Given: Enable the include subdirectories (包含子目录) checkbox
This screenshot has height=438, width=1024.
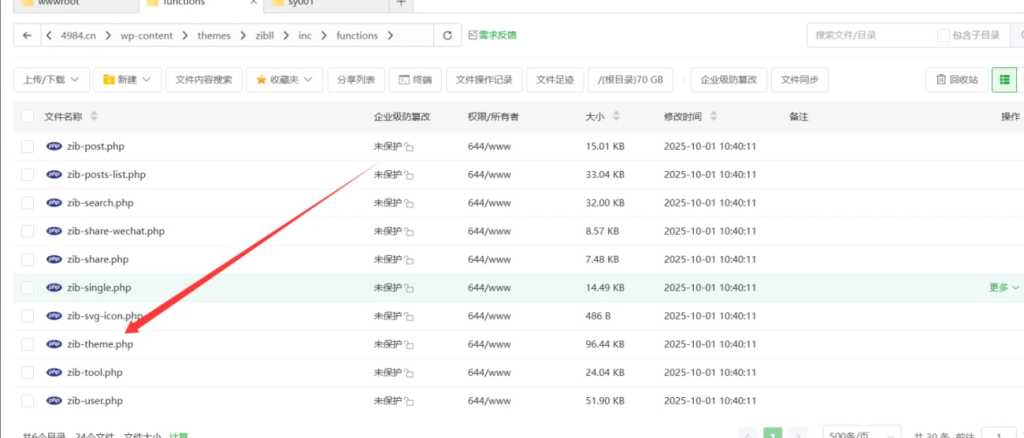Looking at the screenshot, I should [943, 36].
